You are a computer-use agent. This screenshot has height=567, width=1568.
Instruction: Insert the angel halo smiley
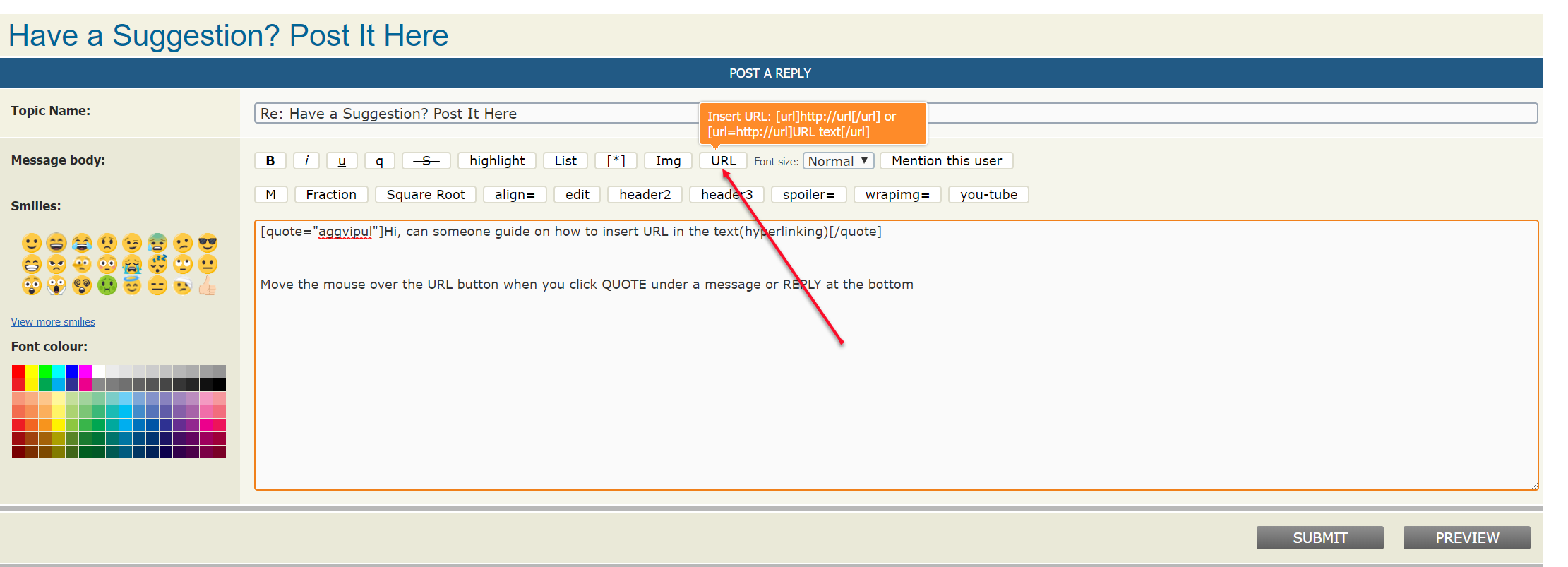(132, 286)
